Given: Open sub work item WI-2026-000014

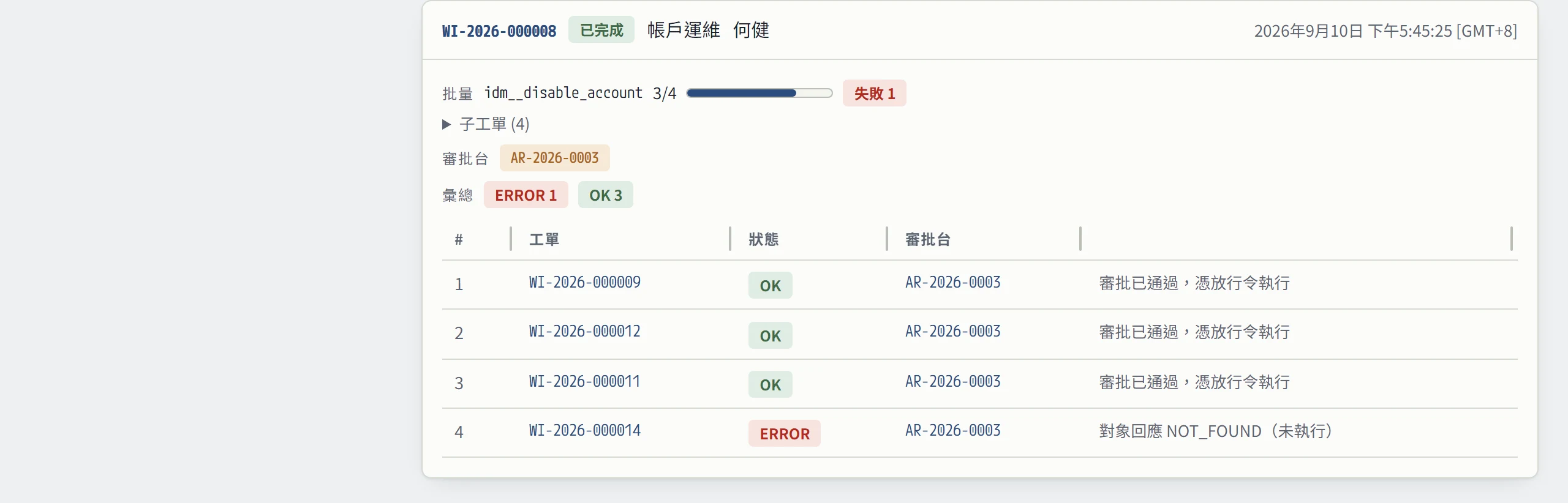Looking at the screenshot, I should pos(585,430).
